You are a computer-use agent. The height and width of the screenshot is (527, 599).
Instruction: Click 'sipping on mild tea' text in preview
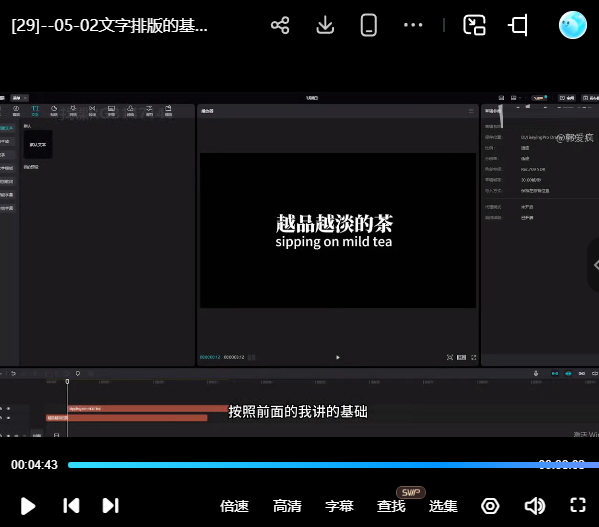point(333,242)
